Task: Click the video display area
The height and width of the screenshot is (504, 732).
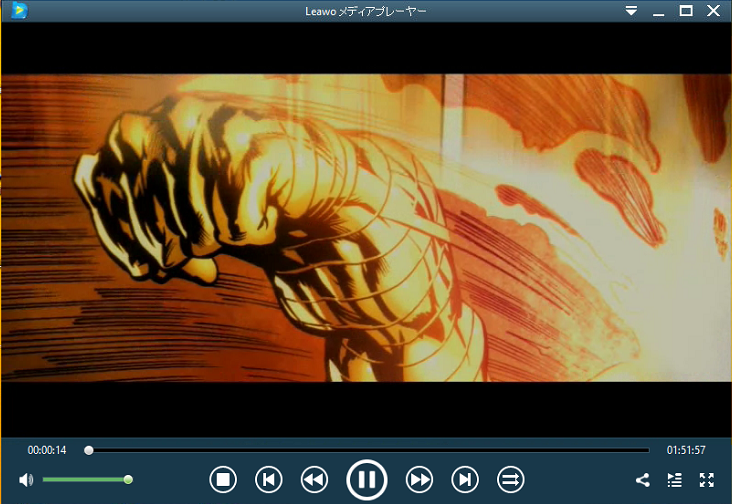Action: tap(366, 228)
